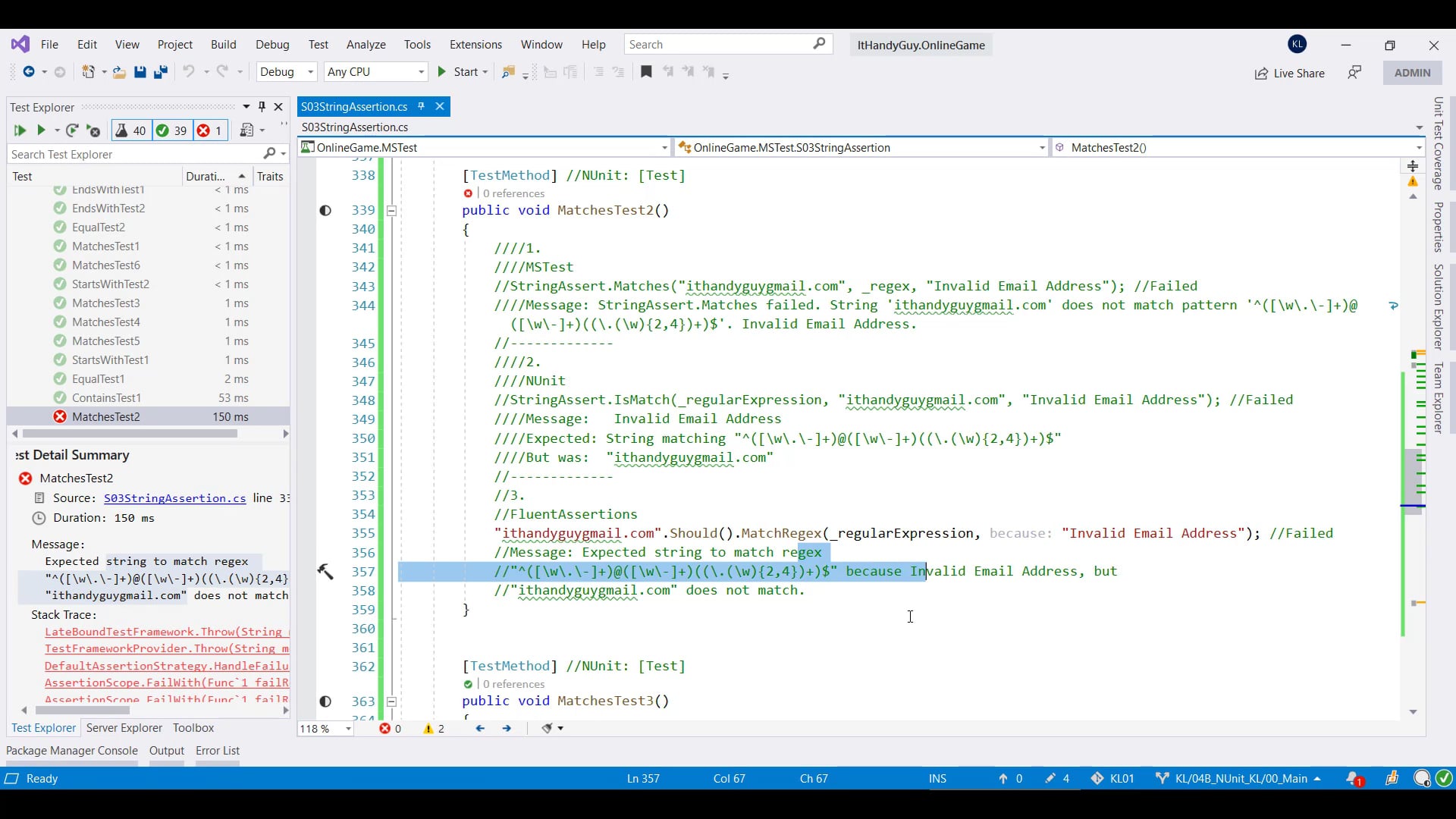Switch to the Server Explorer tab
This screenshot has width=1456, height=819.
click(x=124, y=727)
